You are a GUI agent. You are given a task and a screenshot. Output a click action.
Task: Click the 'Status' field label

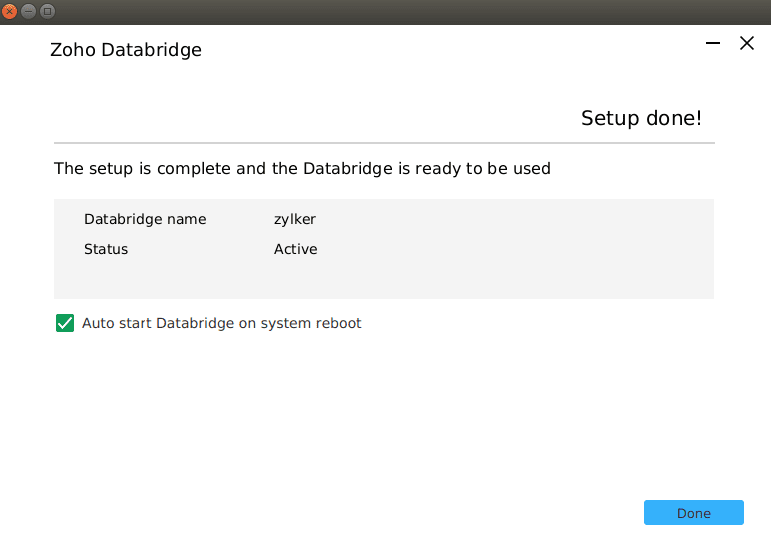pyautogui.click(x=106, y=249)
